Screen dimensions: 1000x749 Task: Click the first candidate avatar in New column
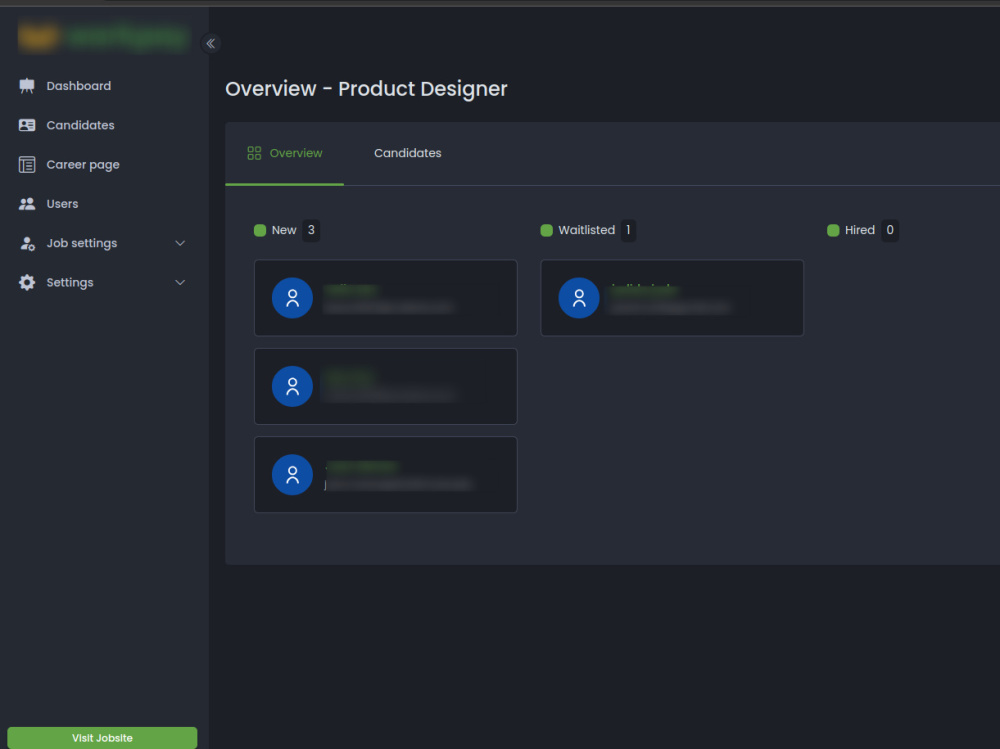tap(292, 298)
